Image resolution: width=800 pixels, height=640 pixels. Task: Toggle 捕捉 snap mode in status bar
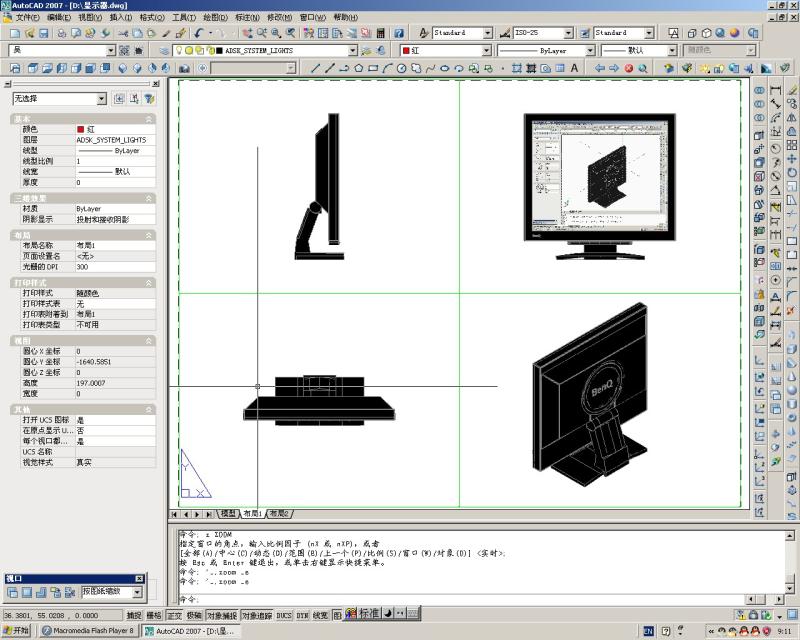pos(134,616)
